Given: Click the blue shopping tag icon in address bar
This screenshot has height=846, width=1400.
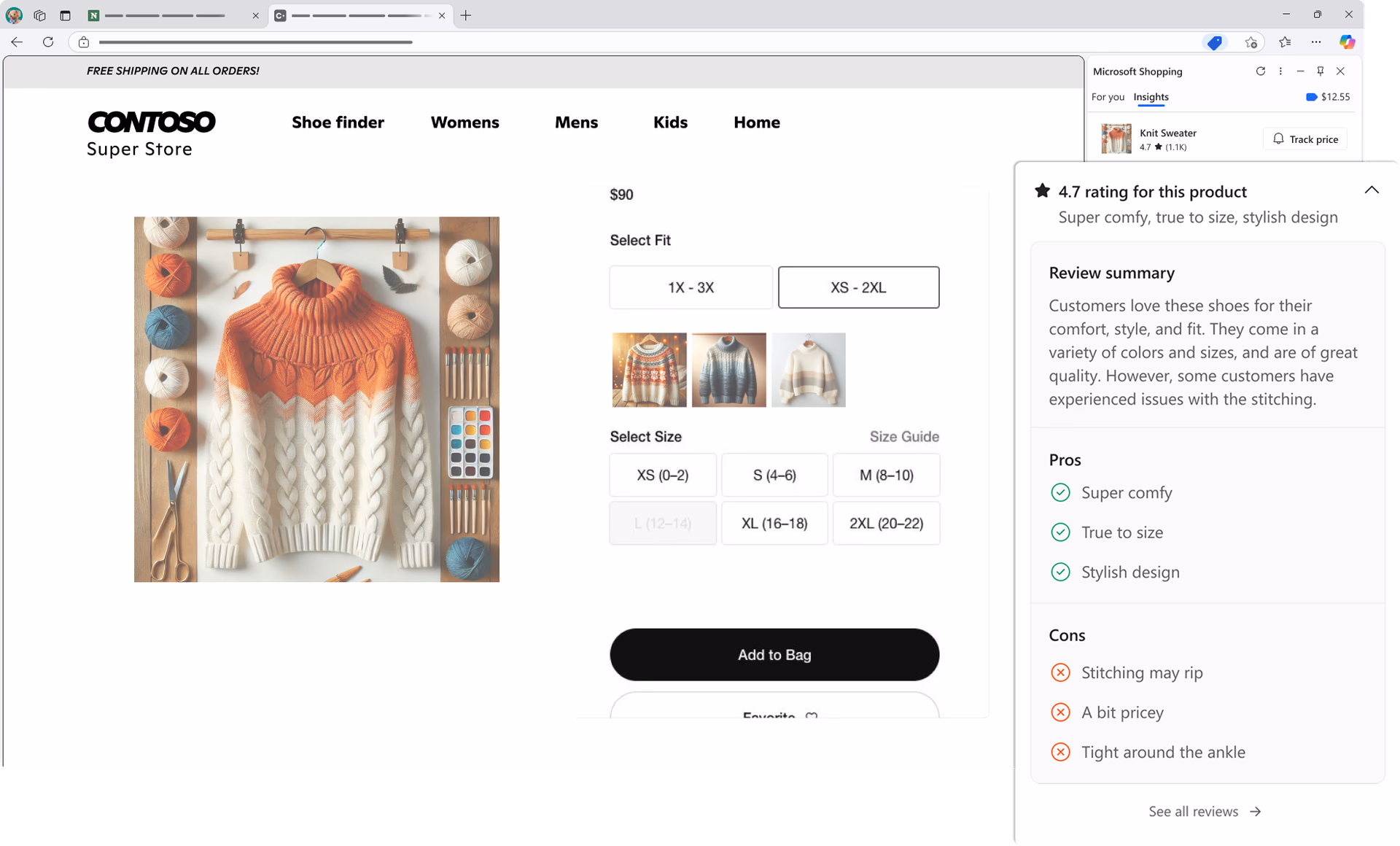Looking at the screenshot, I should [x=1214, y=42].
